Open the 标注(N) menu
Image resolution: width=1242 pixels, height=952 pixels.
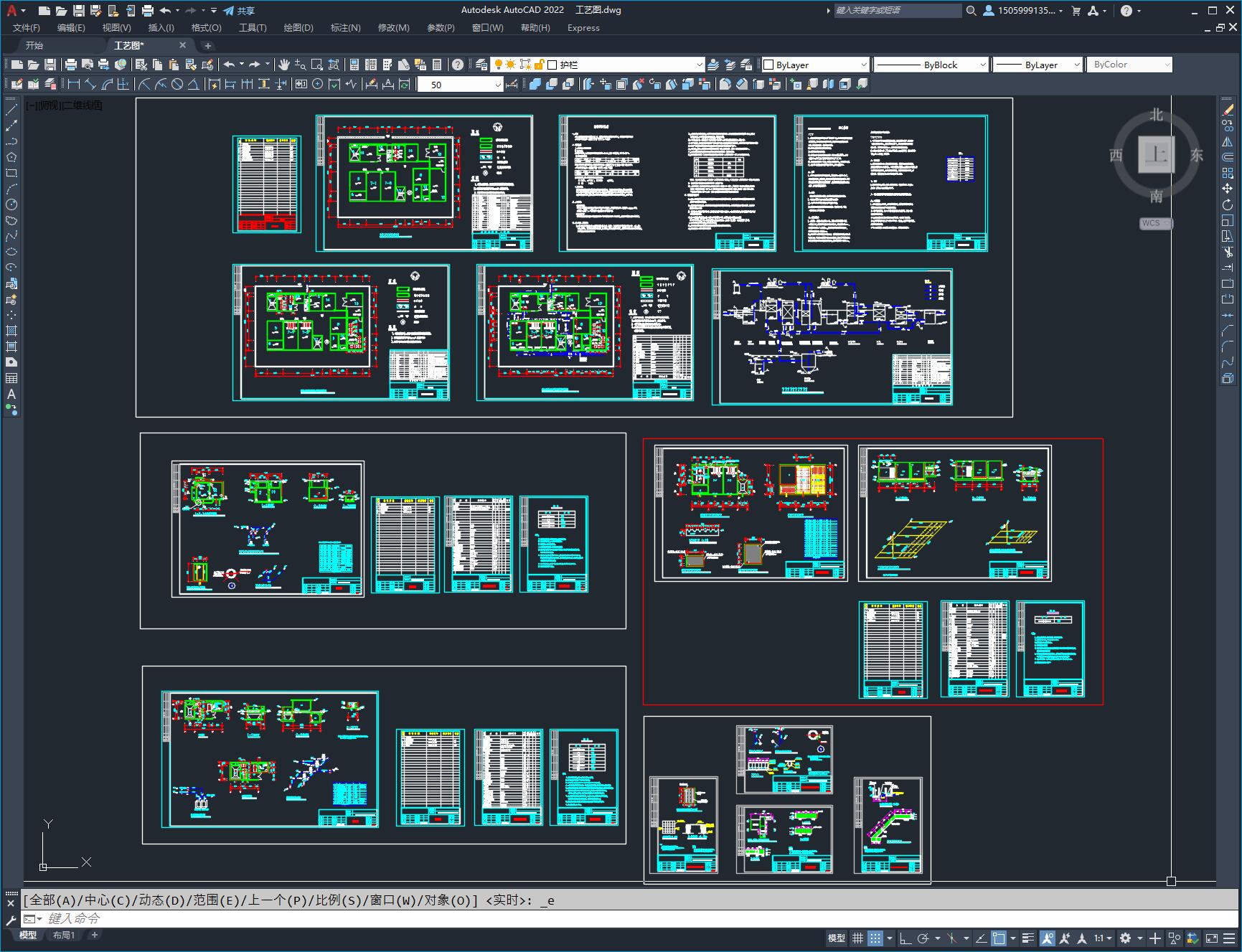click(x=345, y=27)
